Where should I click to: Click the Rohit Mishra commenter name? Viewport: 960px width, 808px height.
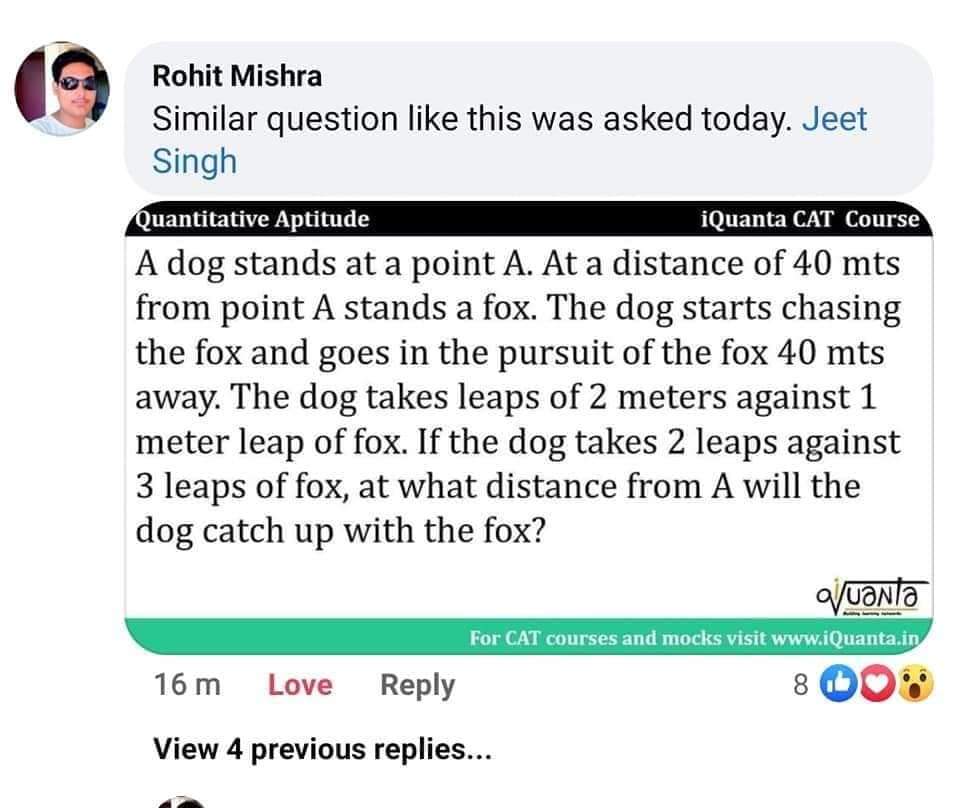[237, 76]
